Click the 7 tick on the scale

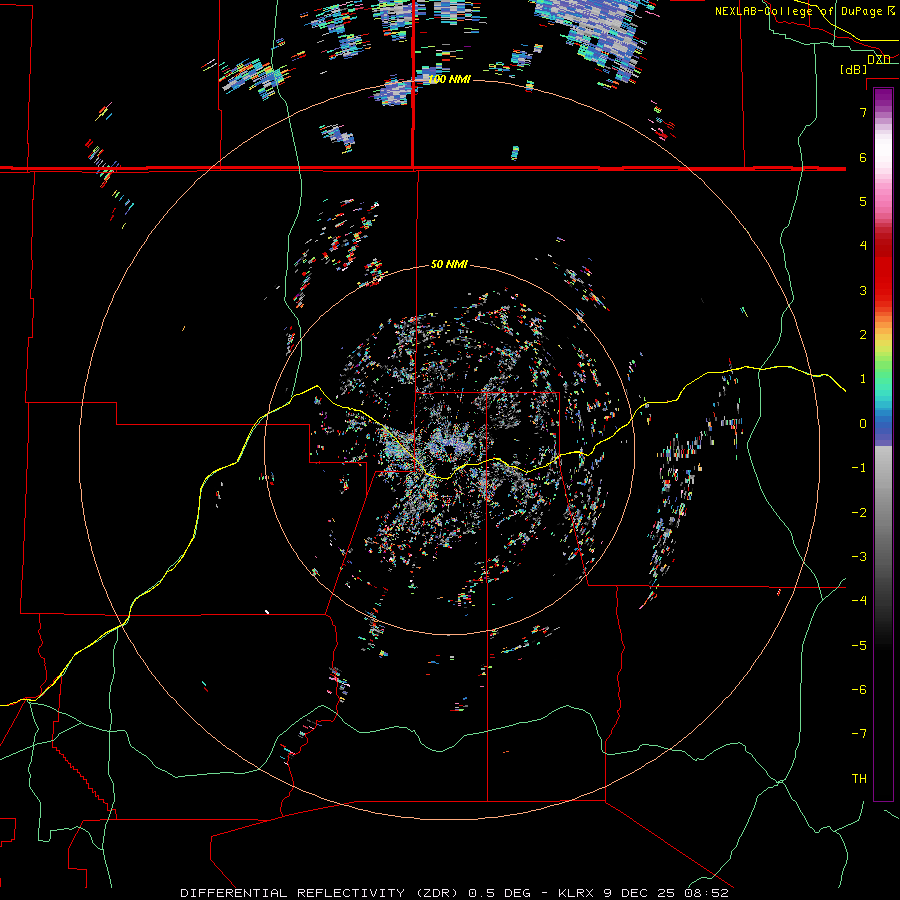[863, 112]
